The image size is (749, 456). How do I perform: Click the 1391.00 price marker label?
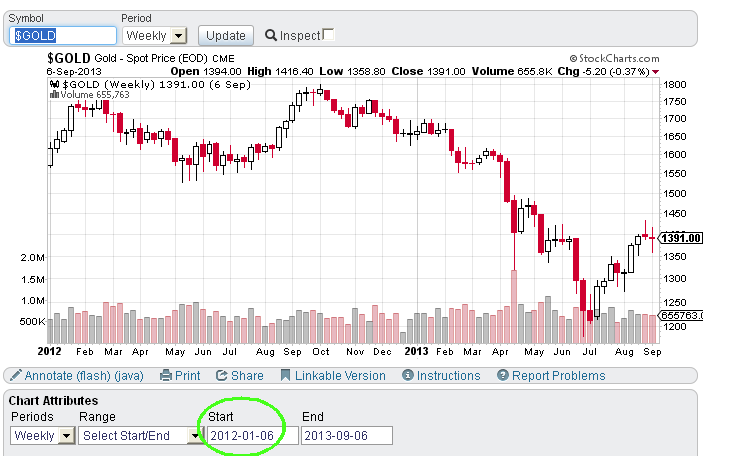tap(681, 238)
